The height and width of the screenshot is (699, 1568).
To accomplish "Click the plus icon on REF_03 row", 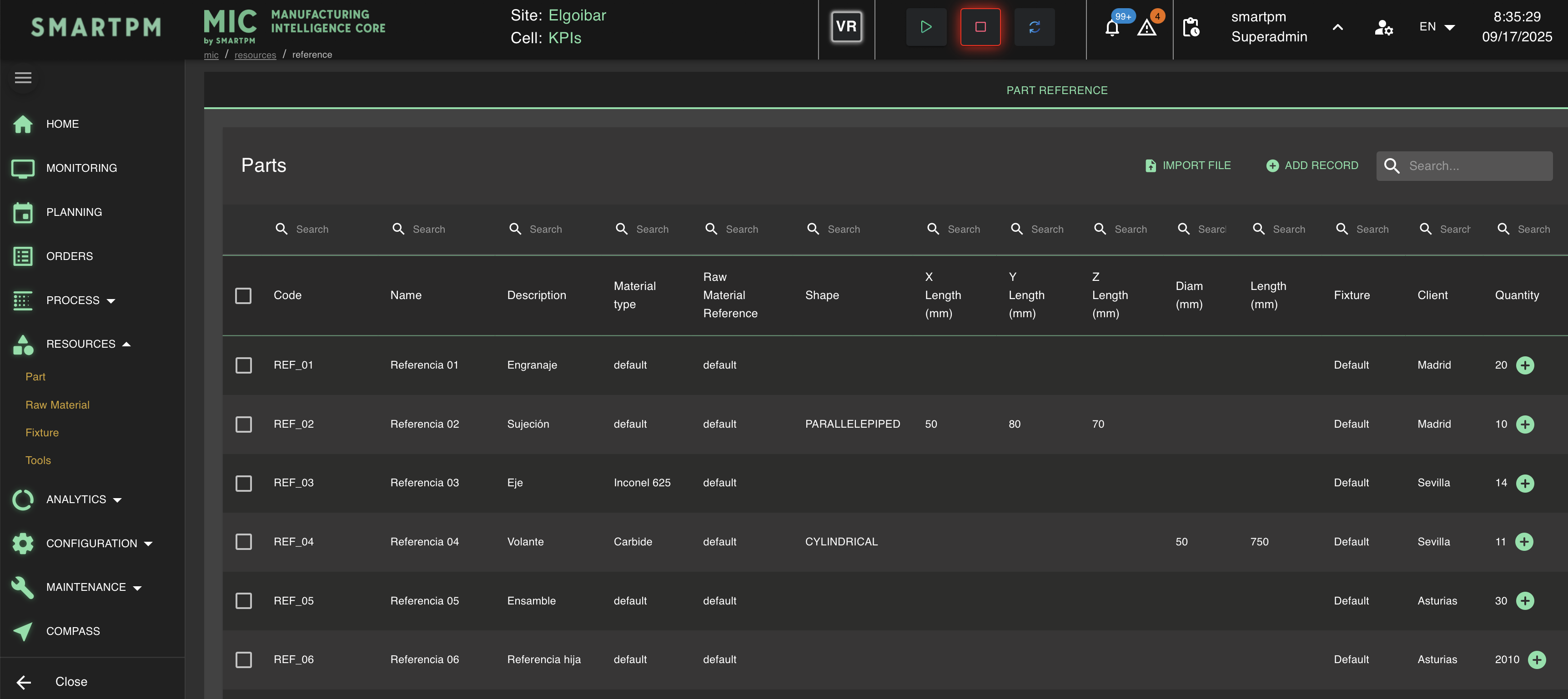I will [x=1525, y=483].
